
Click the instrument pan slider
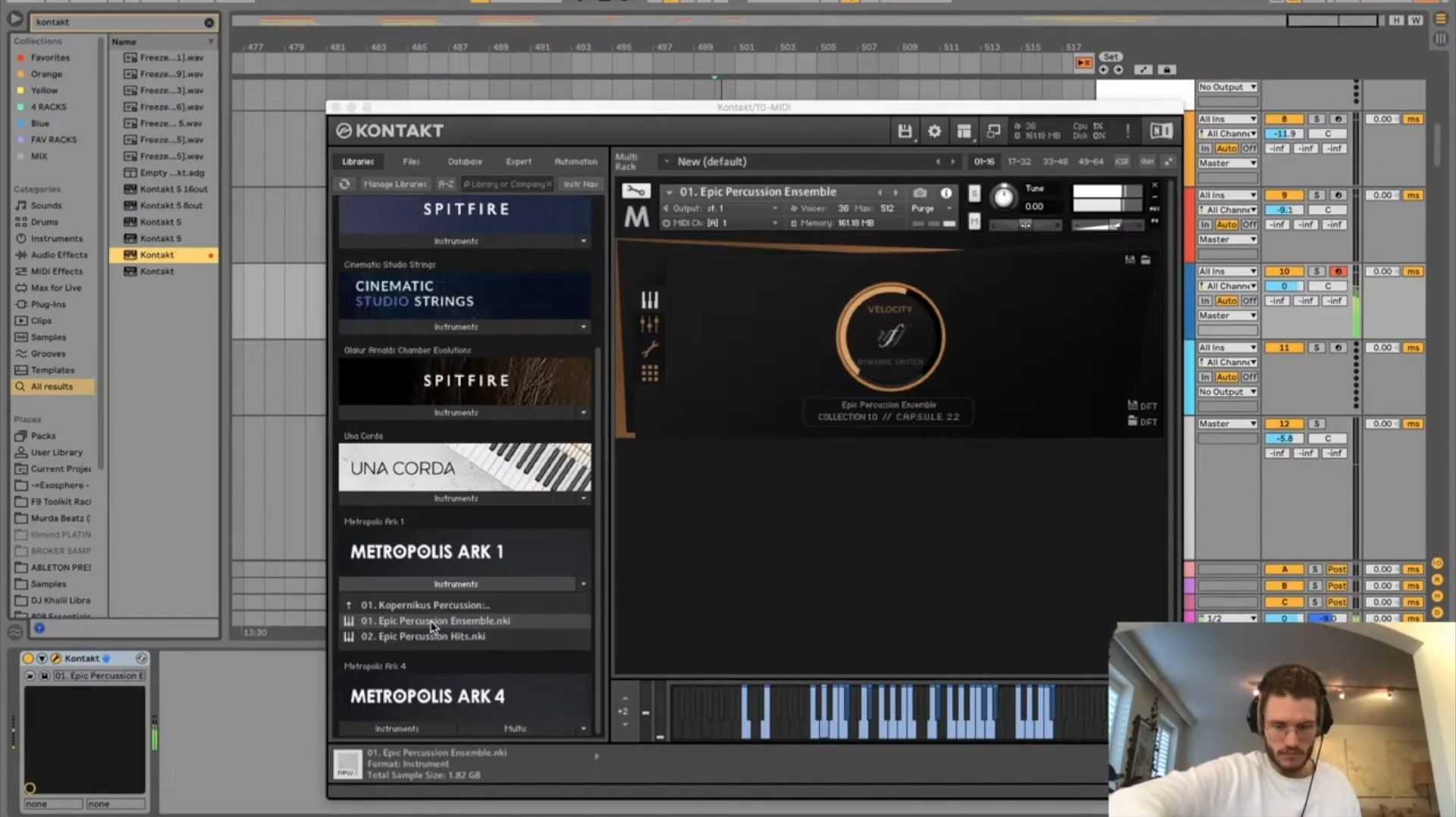tap(1025, 225)
